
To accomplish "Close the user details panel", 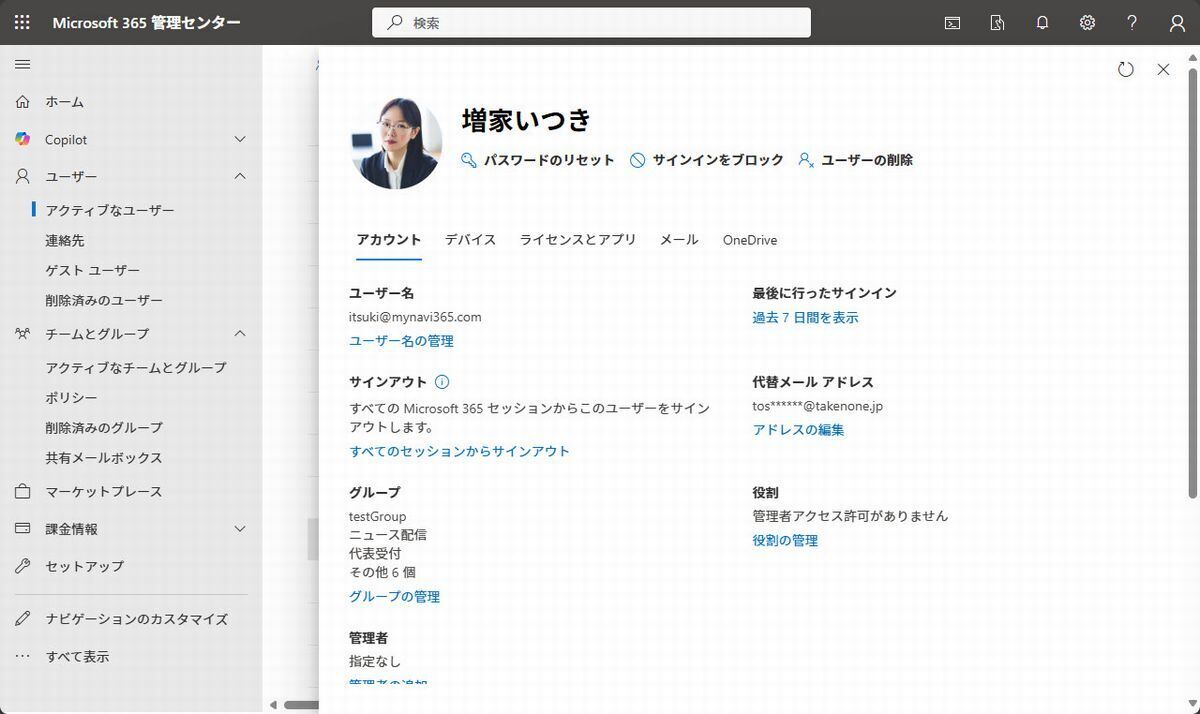I will pos(1163,69).
